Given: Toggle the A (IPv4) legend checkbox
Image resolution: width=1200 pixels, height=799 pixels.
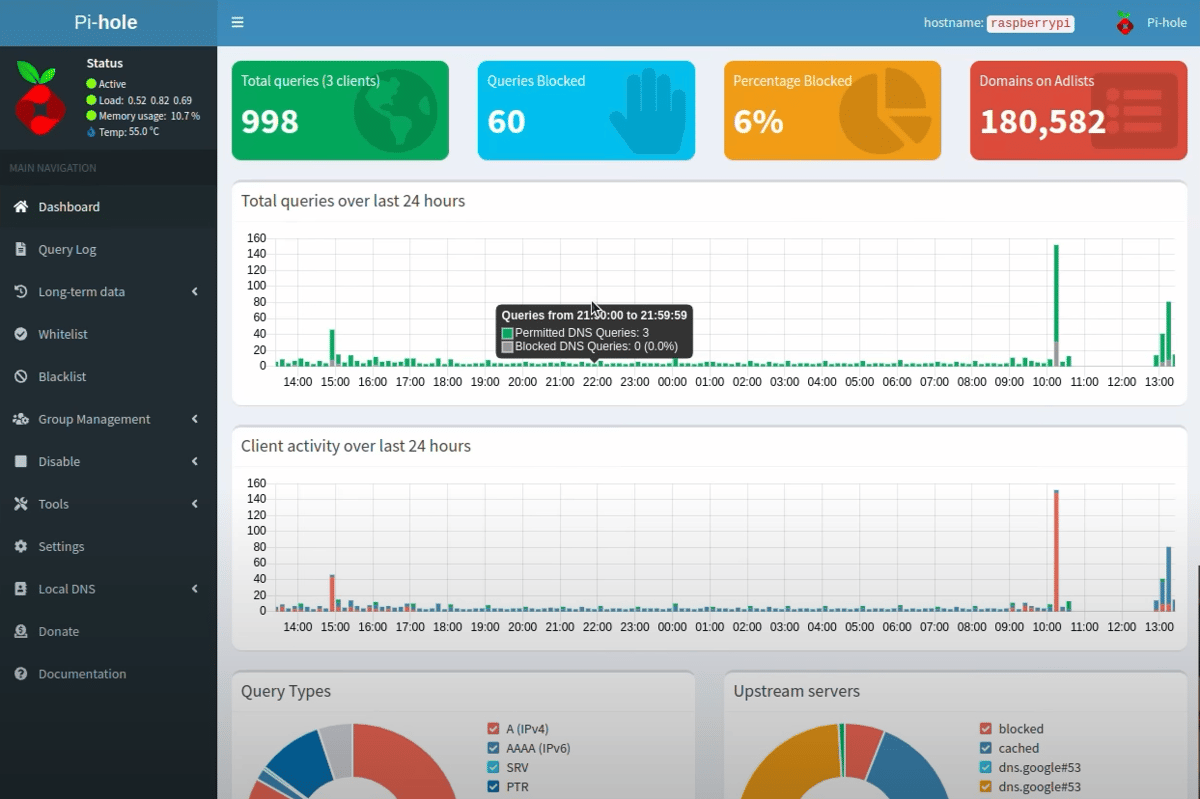Looking at the screenshot, I should click(x=493, y=729).
